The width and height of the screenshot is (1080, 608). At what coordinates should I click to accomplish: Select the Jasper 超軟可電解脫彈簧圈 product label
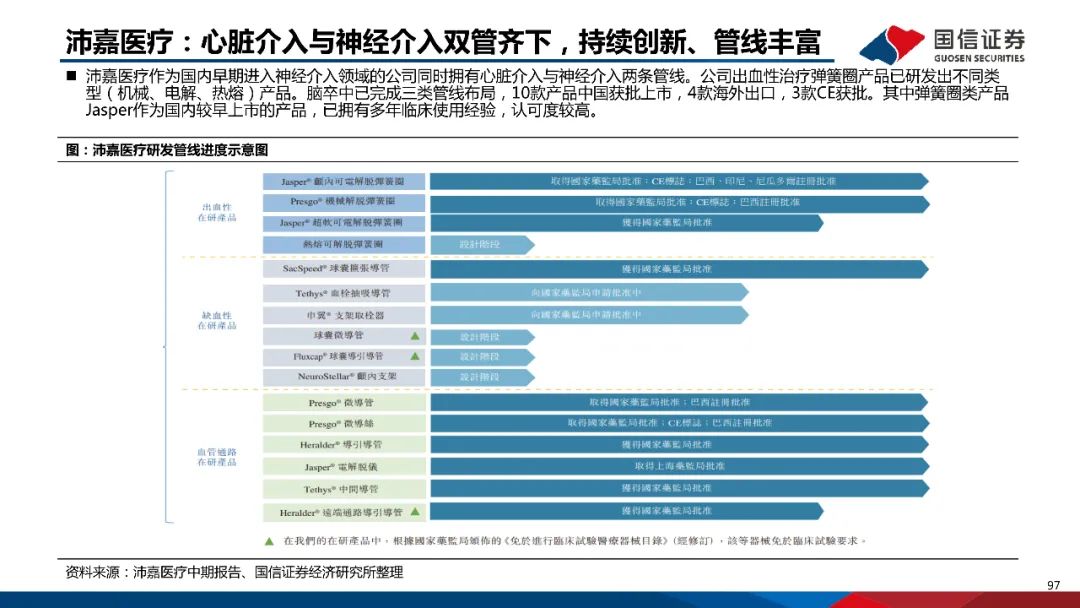pyautogui.click(x=344, y=223)
